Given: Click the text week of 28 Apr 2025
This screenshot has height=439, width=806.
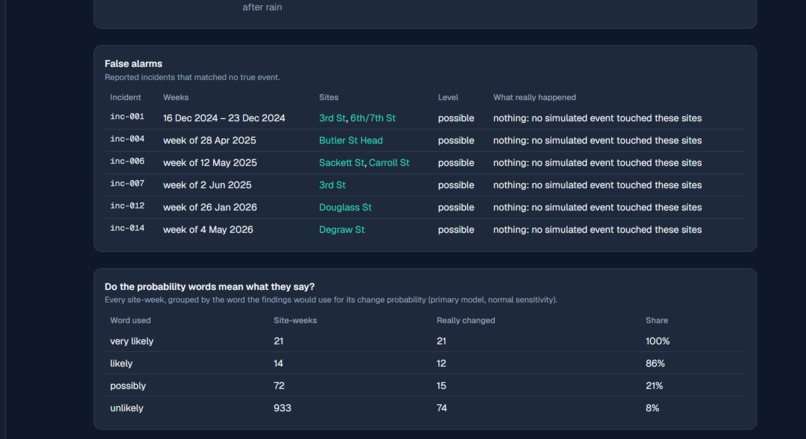Looking at the screenshot, I should click(x=209, y=140).
